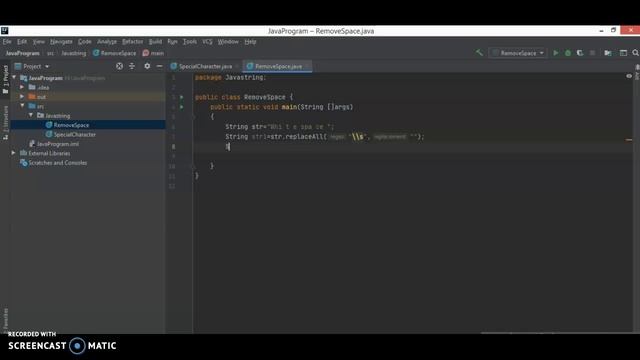Open the File menu
The height and width of the screenshot is (360, 640).
(x=7, y=42)
